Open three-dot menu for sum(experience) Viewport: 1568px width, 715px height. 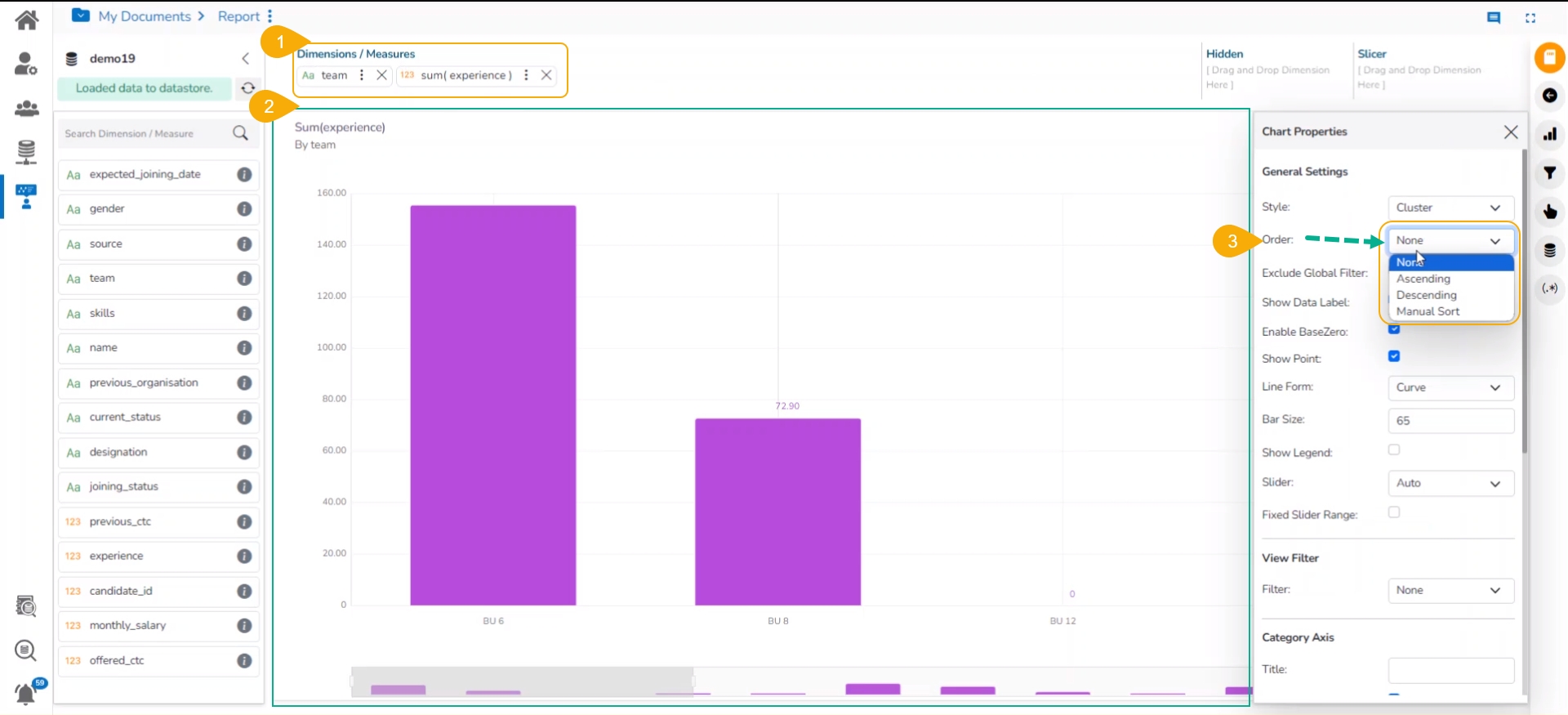click(526, 75)
